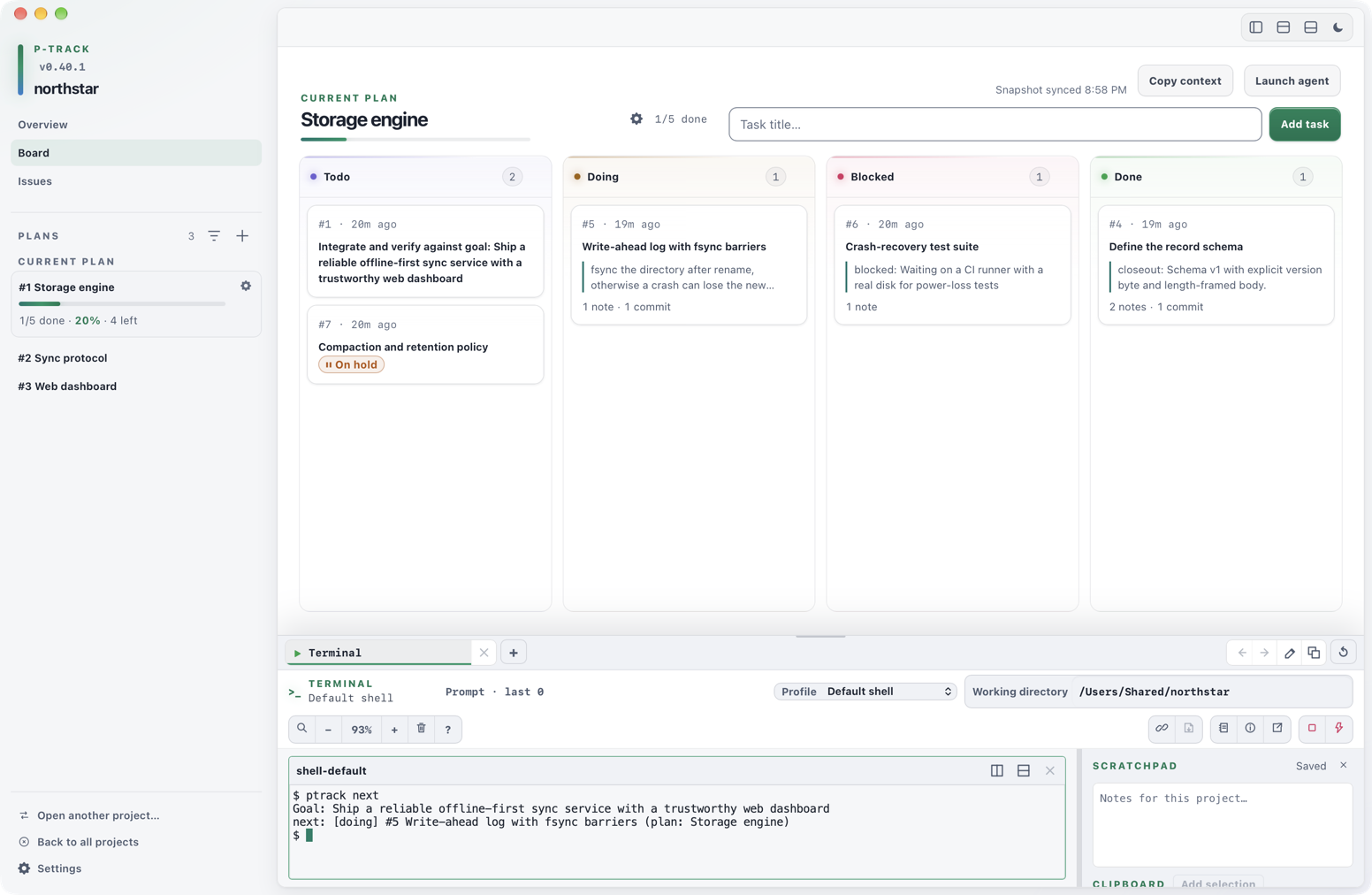
Task: Open a new terminal tab with plus
Action: [514, 653]
